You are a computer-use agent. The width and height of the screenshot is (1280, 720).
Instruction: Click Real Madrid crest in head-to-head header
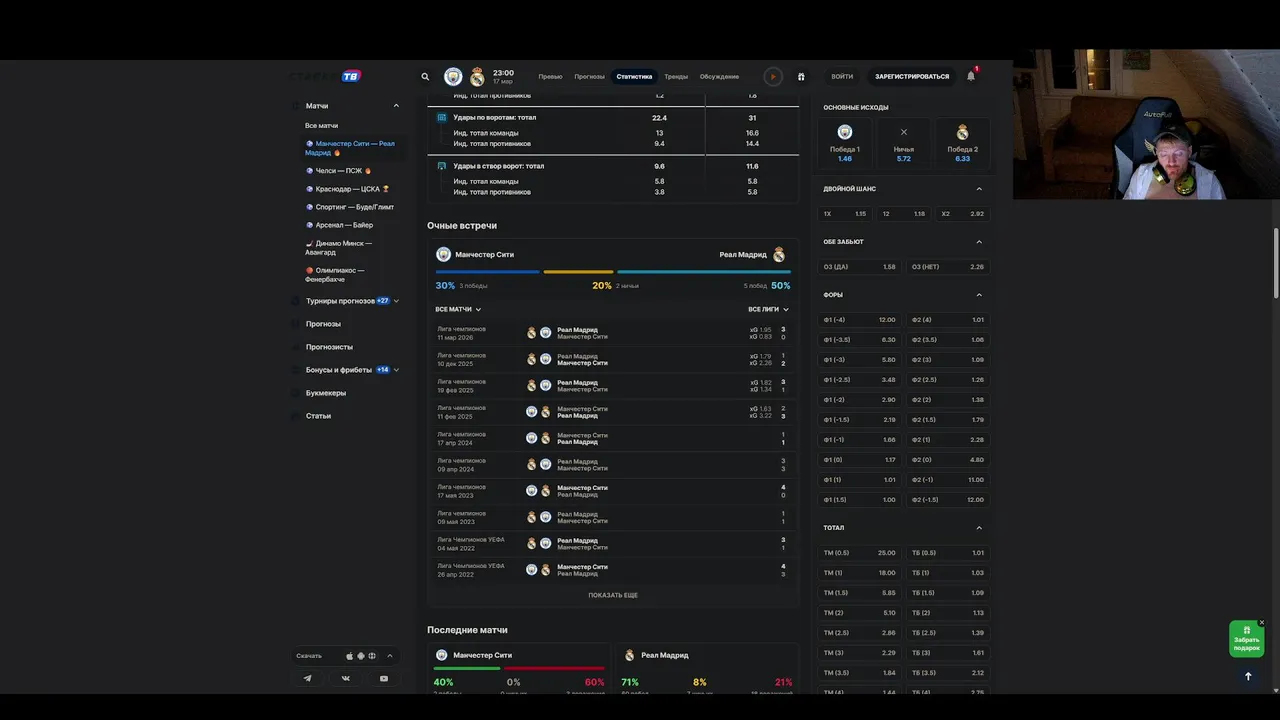[x=779, y=254]
